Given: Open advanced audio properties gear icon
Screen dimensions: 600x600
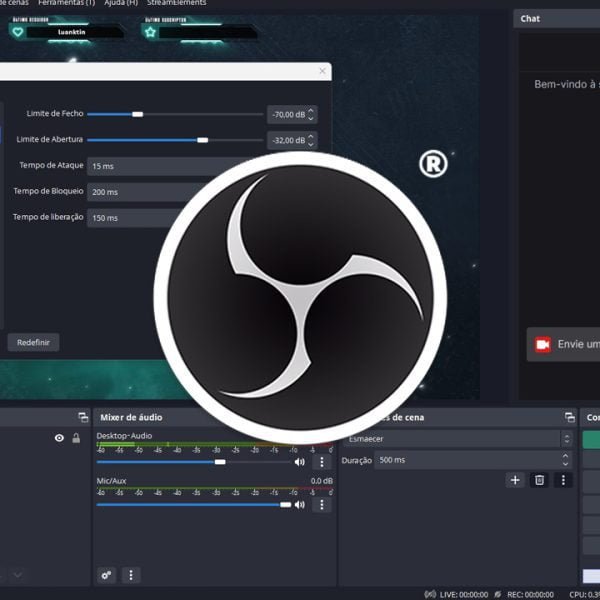Looking at the screenshot, I should coord(107,575).
